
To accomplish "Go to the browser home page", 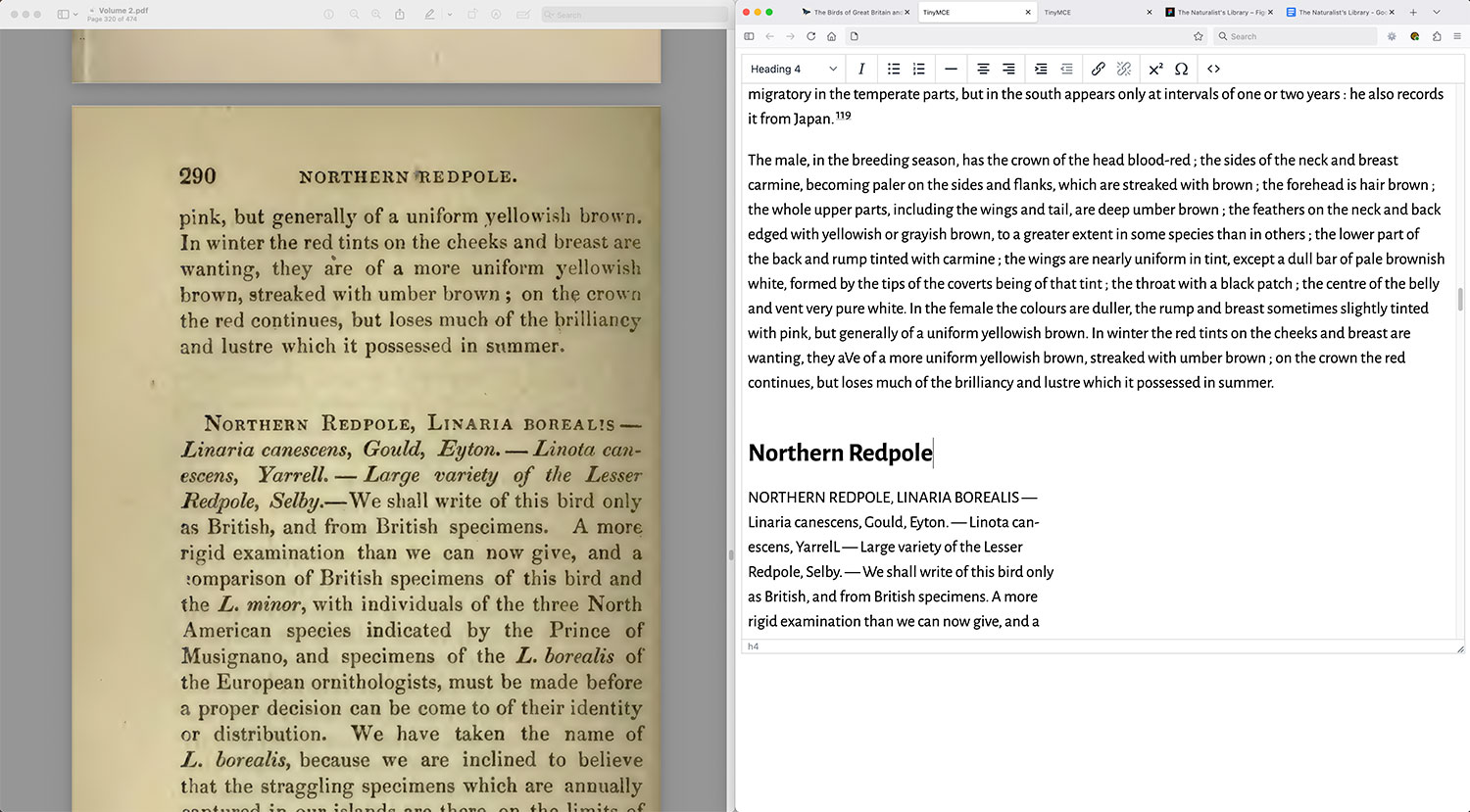I will click(x=831, y=36).
